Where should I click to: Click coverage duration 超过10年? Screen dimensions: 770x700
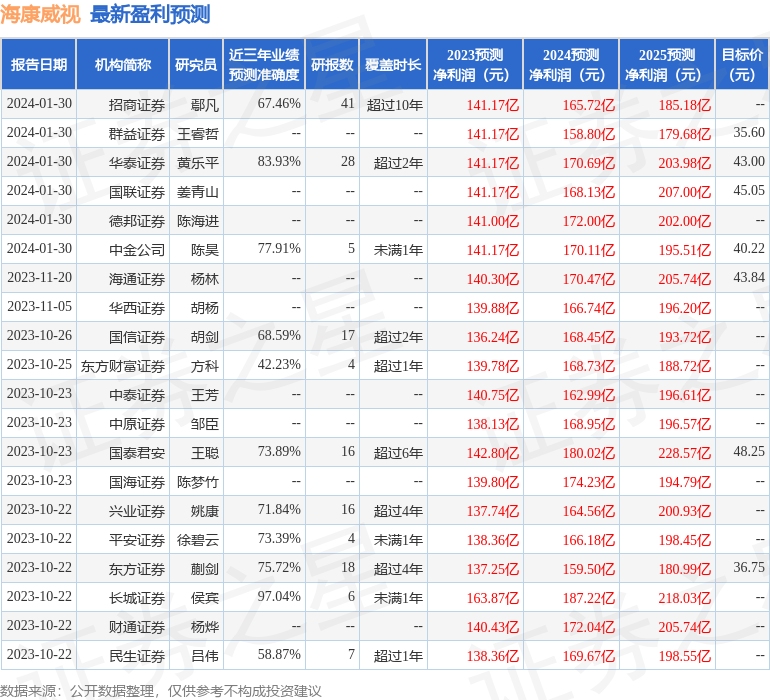click(394, 105)
